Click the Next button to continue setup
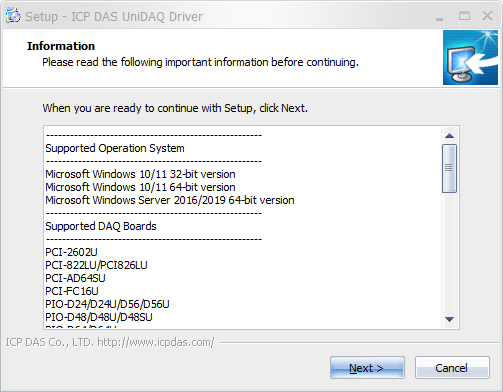 (367, 368)
